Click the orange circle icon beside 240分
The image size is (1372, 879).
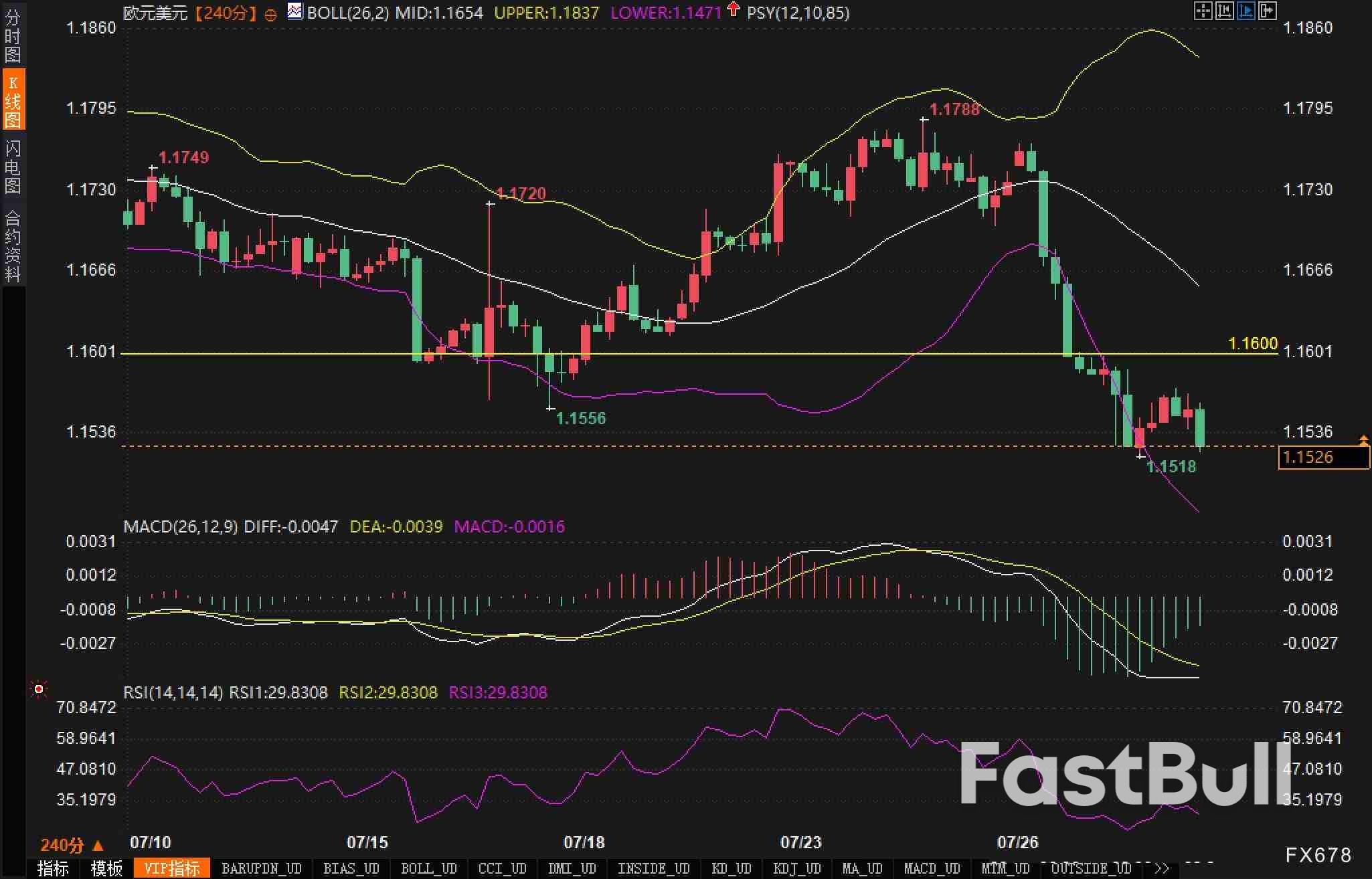[270, 15]
